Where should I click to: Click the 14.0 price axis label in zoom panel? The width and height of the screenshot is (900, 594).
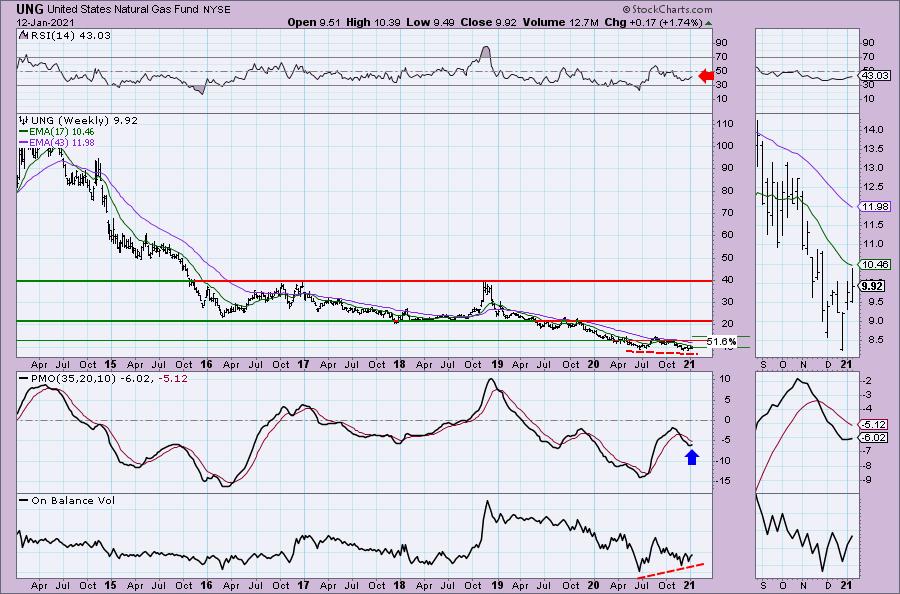(873, 130)
